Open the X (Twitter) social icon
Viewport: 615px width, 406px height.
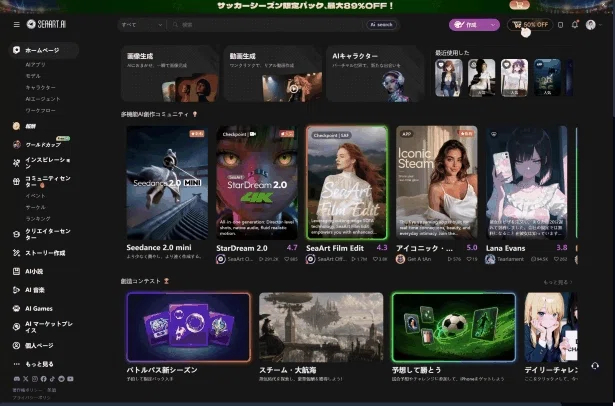click(25, 379)
